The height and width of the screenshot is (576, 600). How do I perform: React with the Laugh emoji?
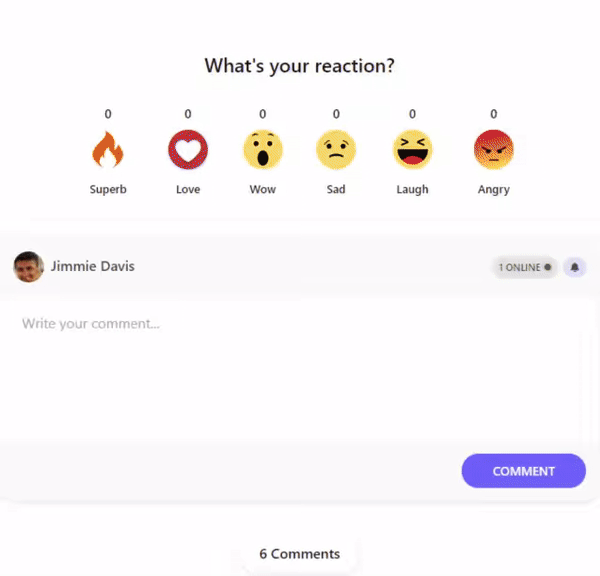(412, 150)
